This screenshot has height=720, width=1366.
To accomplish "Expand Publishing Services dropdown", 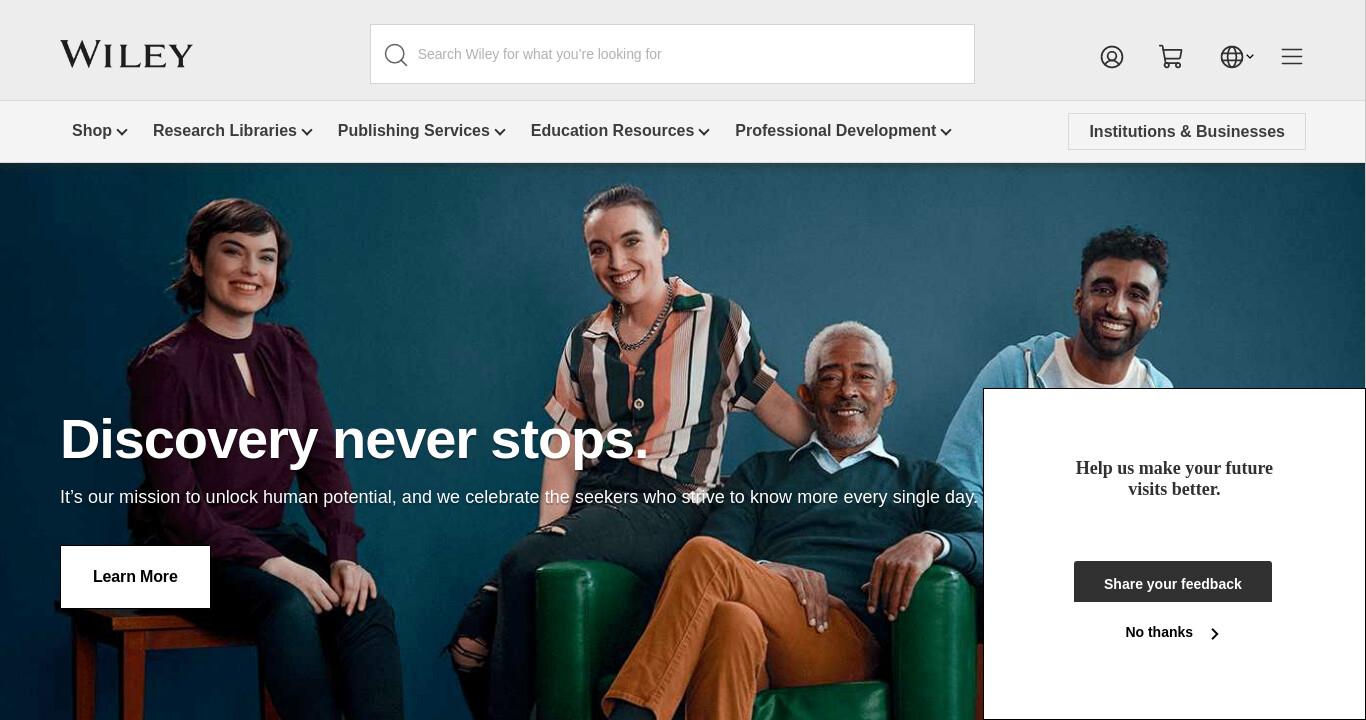I will pos(422,131).
